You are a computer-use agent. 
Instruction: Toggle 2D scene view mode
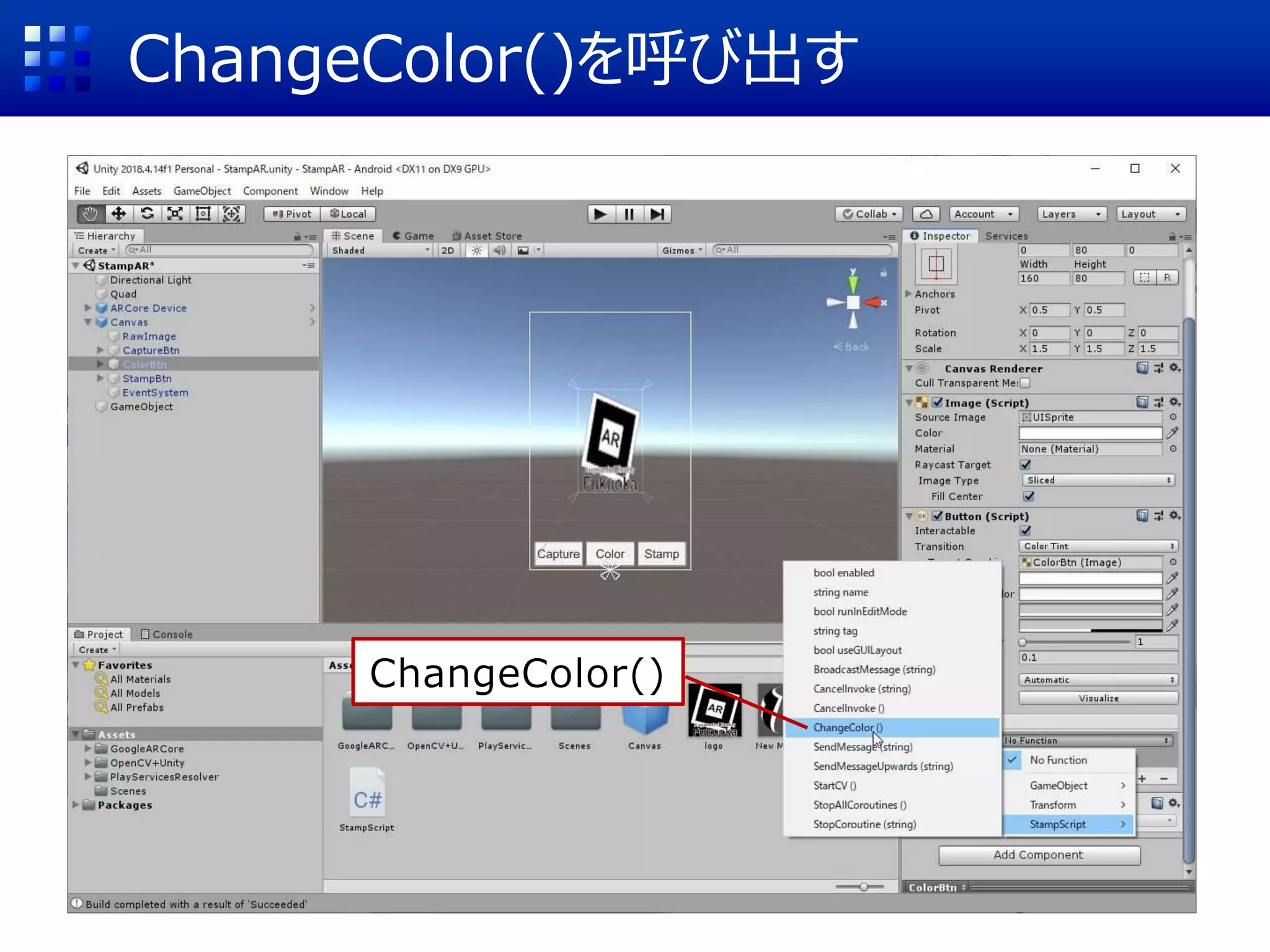(448, 250)
